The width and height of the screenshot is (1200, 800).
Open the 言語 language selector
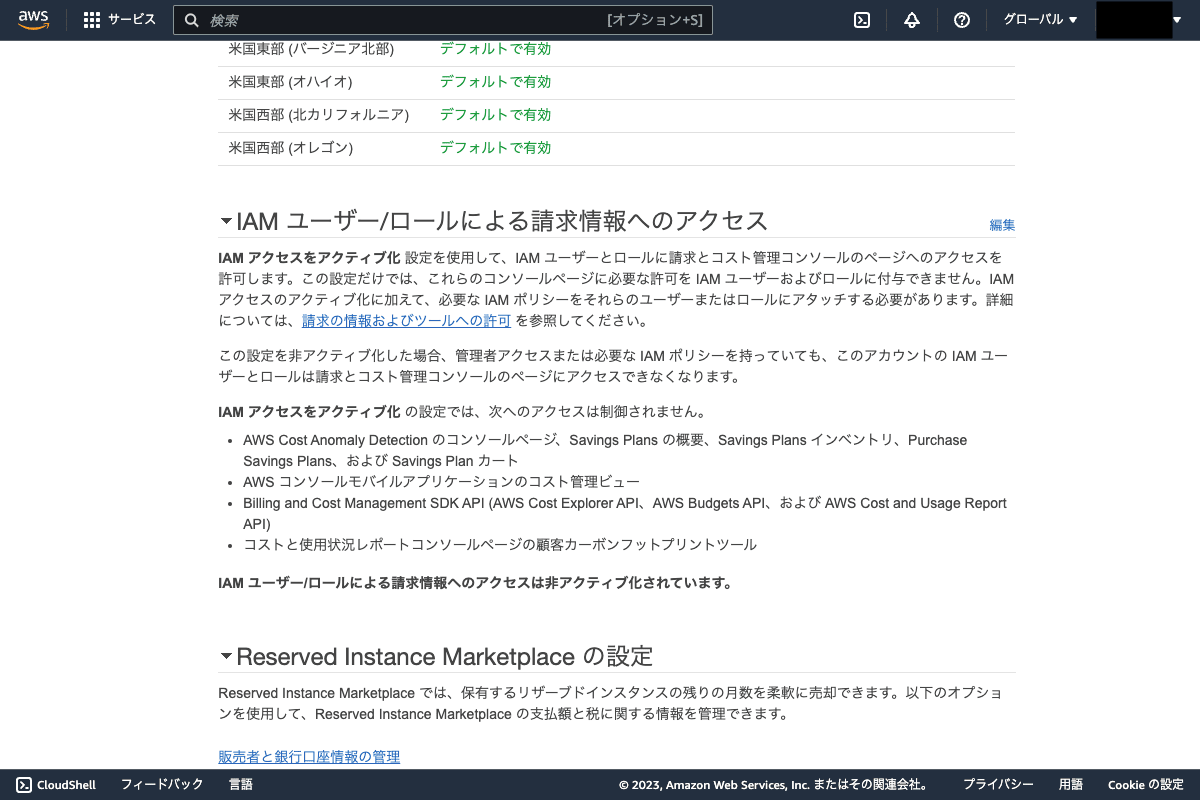[241, 785]
